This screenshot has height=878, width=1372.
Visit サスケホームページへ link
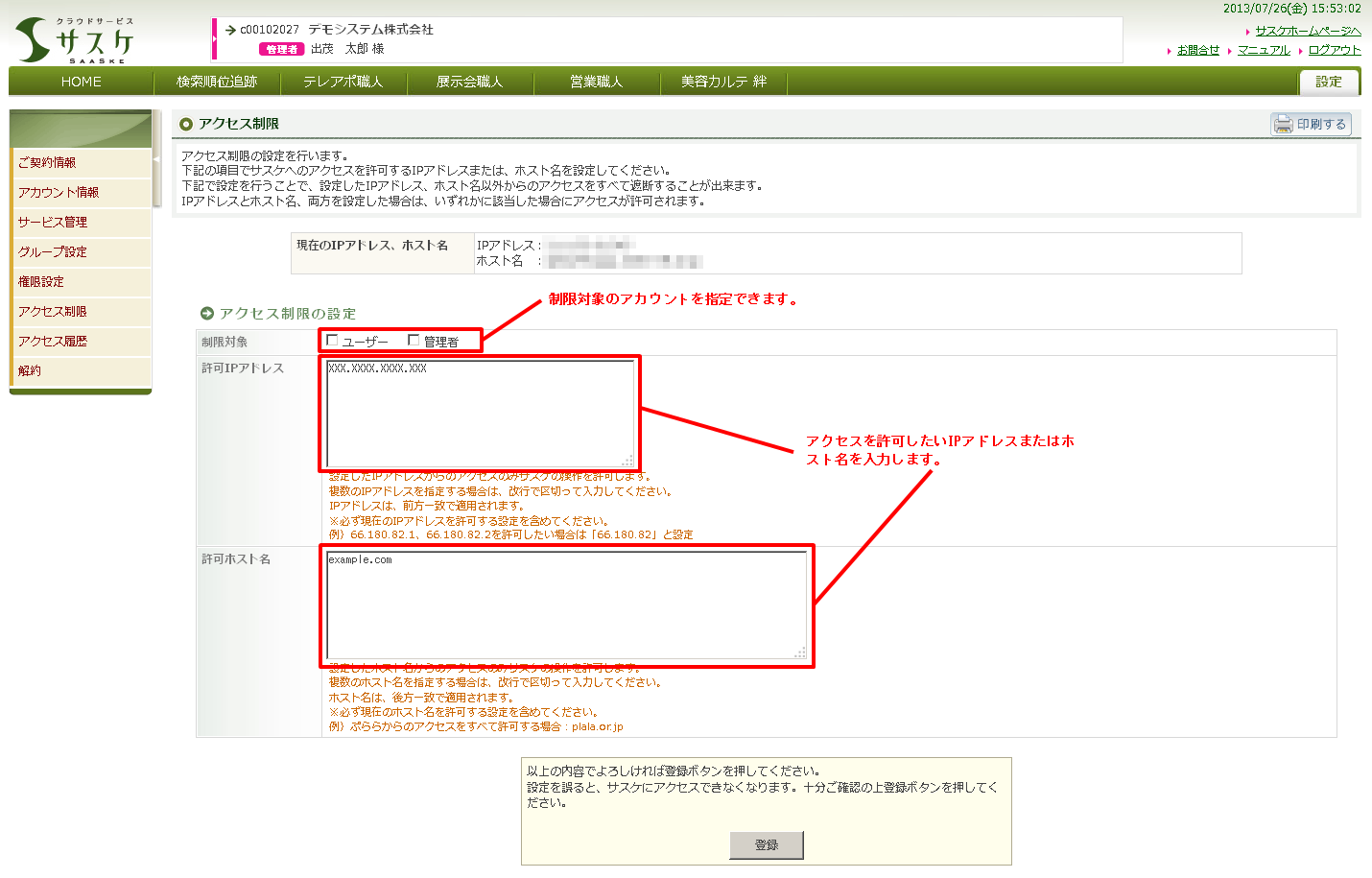(x=1308, y=31)
